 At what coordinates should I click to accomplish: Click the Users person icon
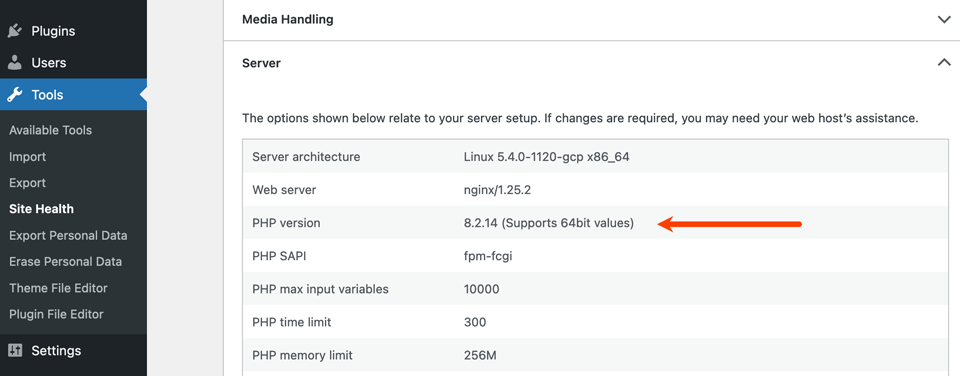[15, 62]
